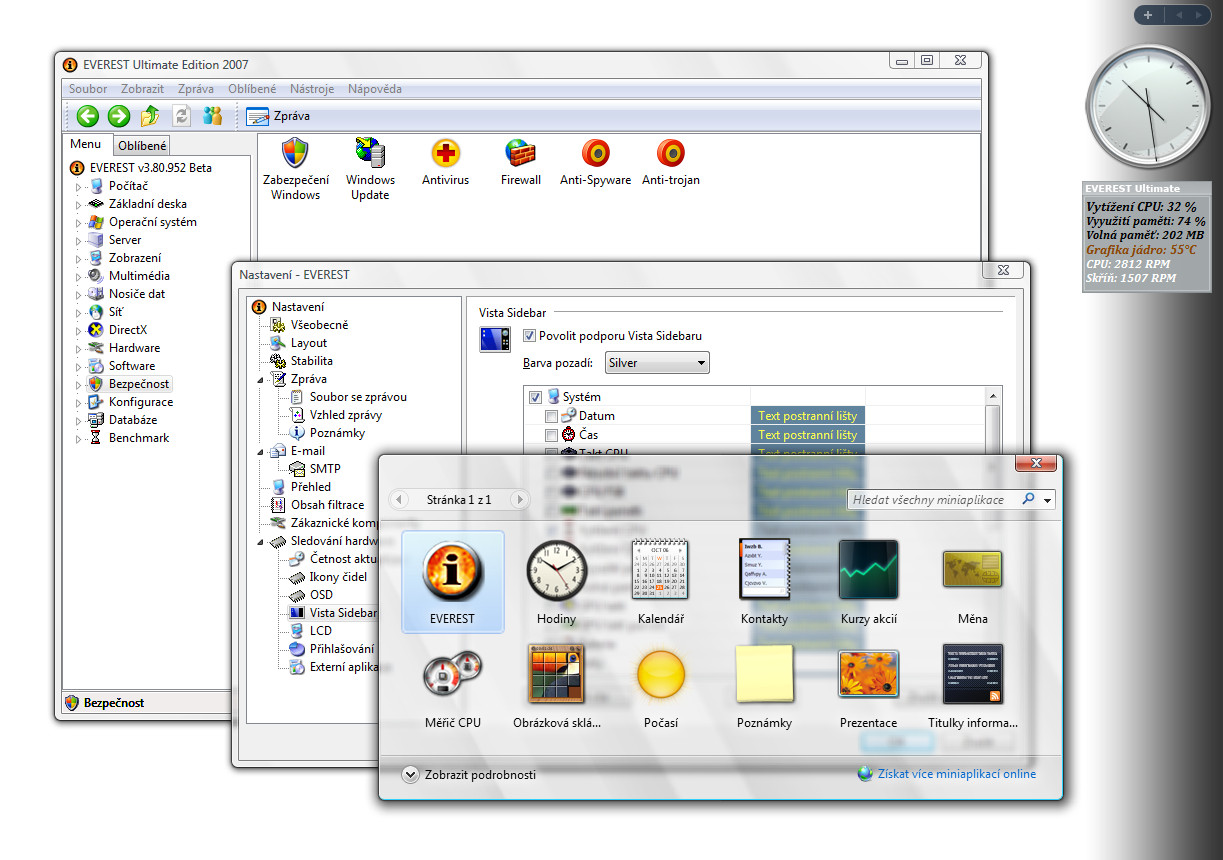Open the Soubor menu

[x=88, y=89]
